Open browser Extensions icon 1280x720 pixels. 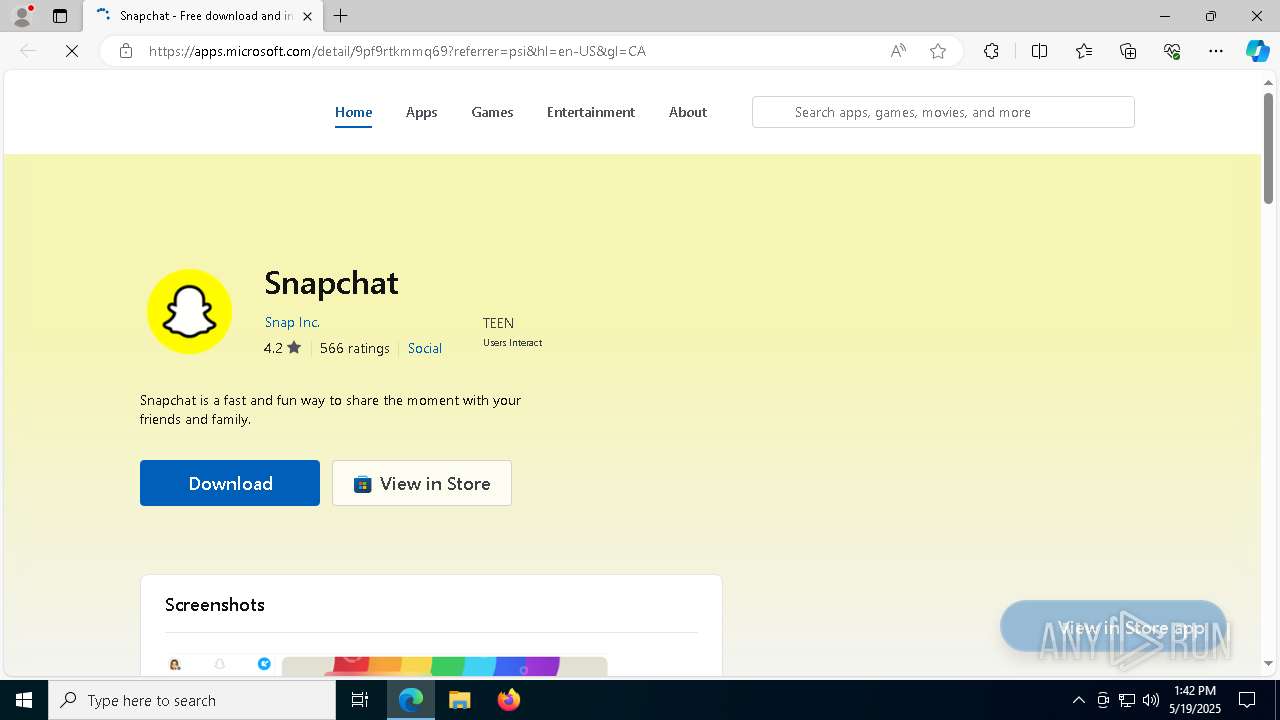click(991, 51)
